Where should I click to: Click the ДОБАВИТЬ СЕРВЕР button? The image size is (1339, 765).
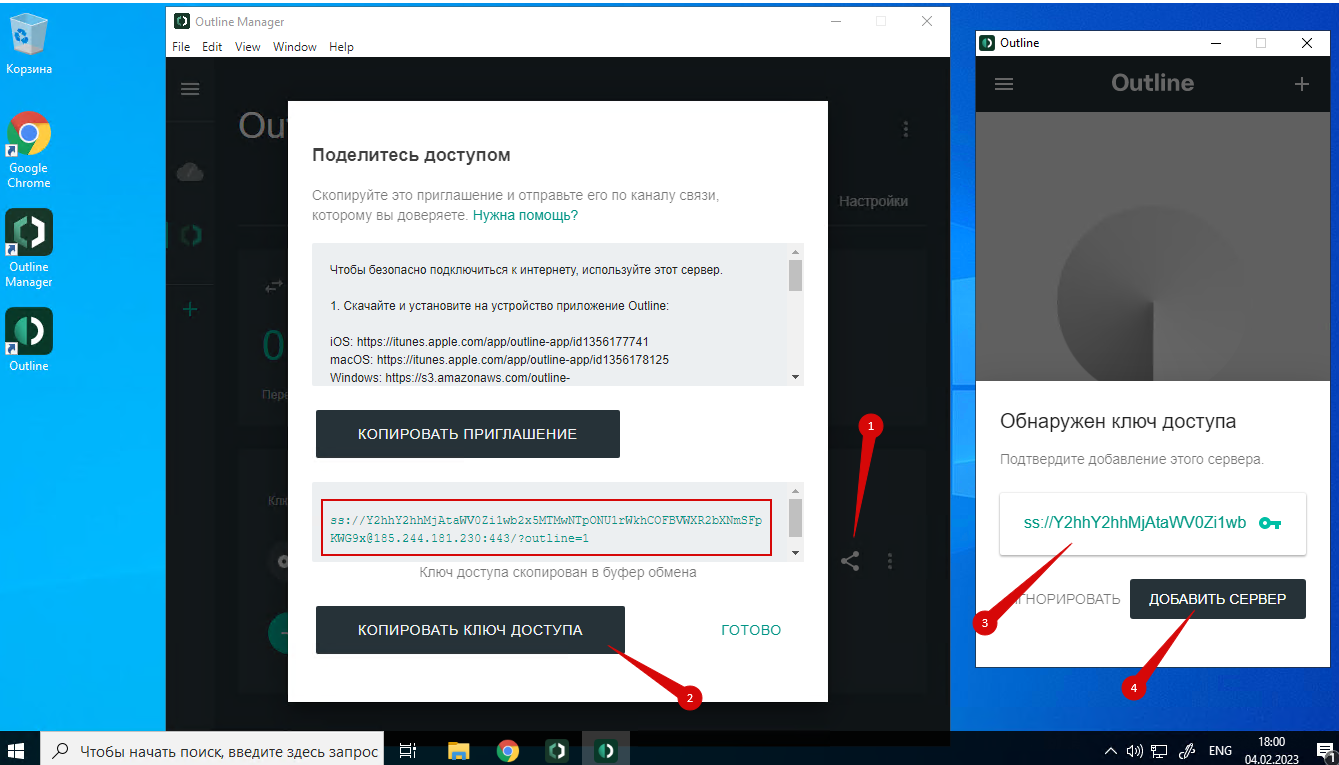pos(1218,599)
